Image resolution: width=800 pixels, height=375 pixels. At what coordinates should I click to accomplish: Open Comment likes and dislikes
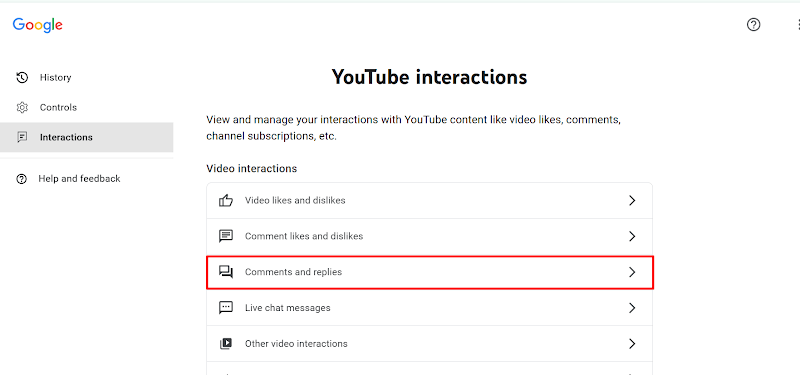[x=430, y=236]
